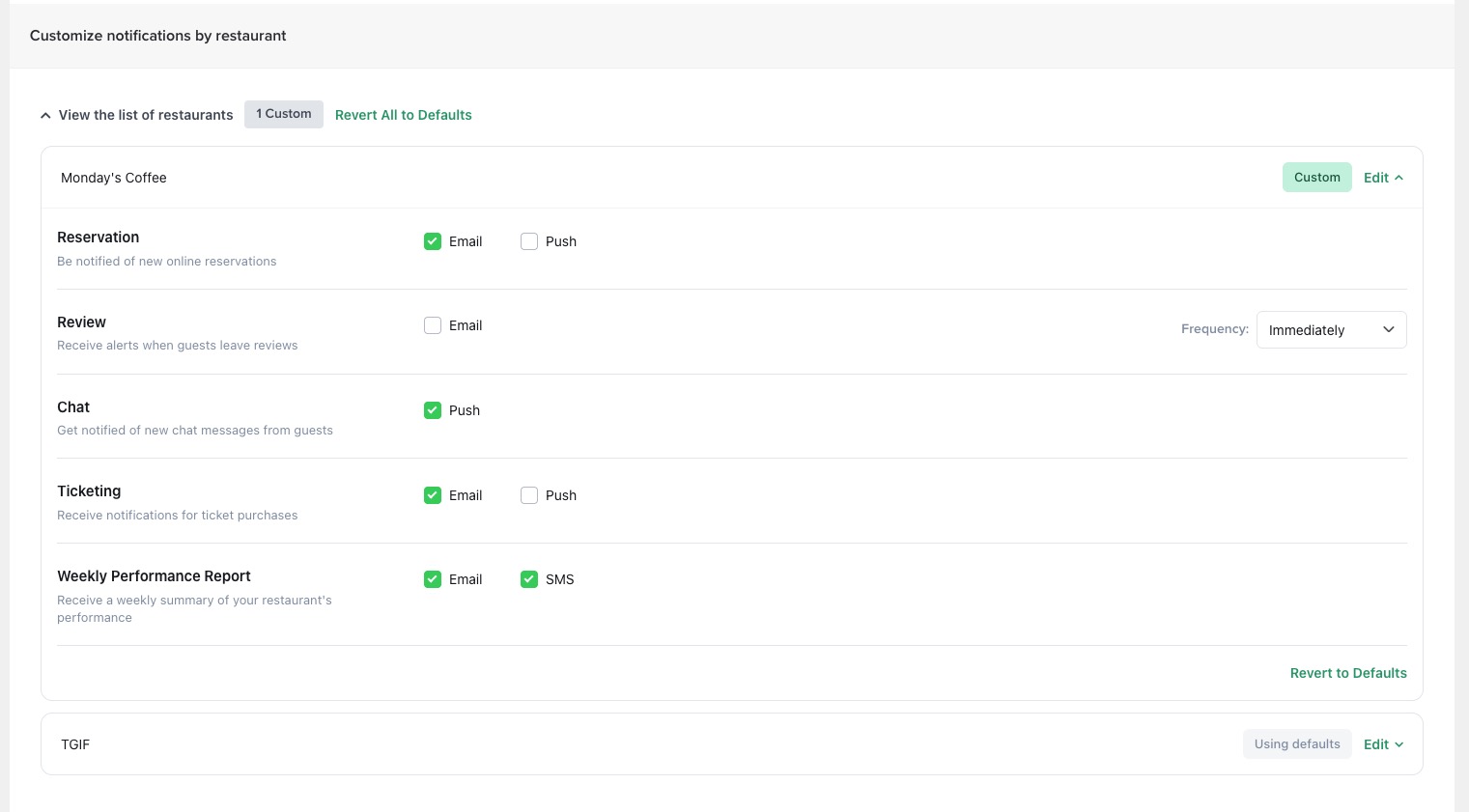Image resolution: width=1469 pixels, height=812 pixels.
Task: Click the 1 Custom badge
Action: click(x=283, y=114)
